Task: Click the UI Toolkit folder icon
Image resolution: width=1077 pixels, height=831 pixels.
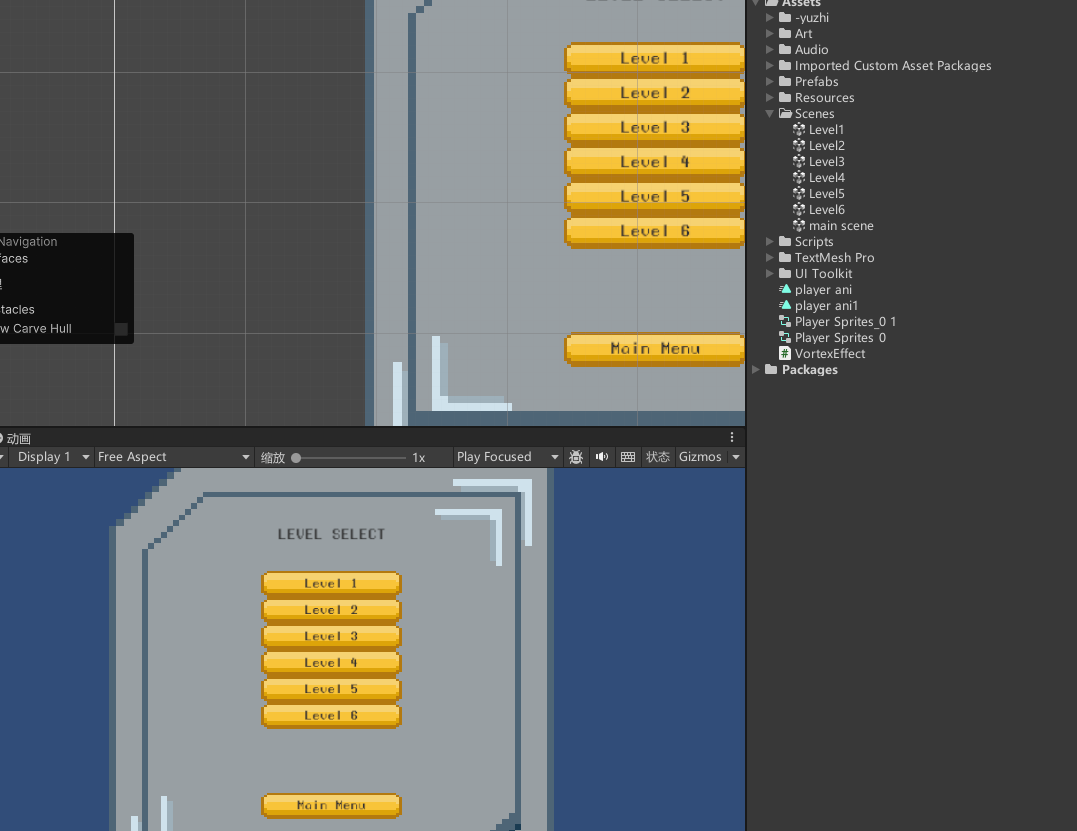Action: click(x=785, y=273)
